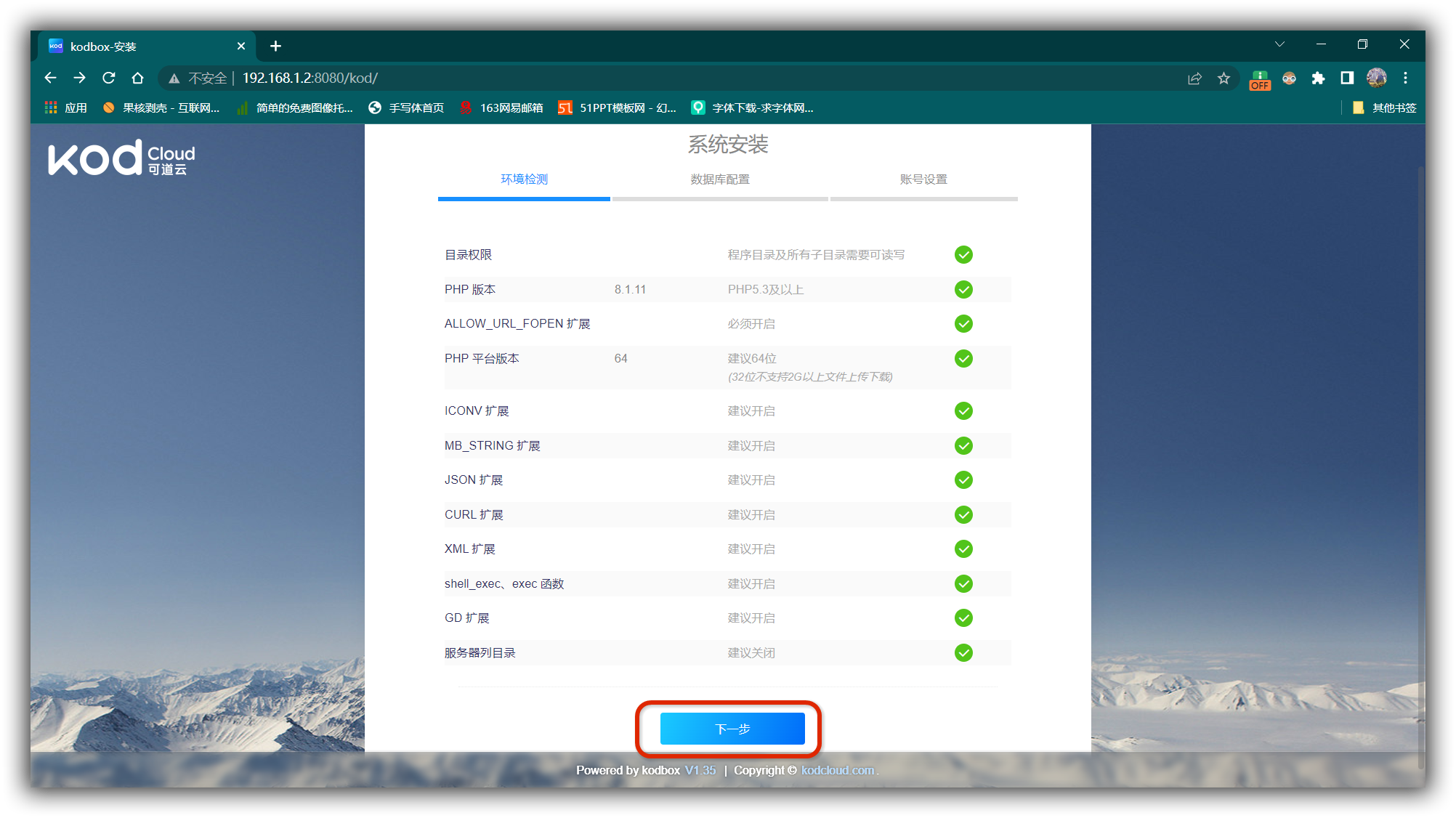Click the not-secure warning icon
The width and height of the screenshot is (1456, 818).
click(174, 78)
